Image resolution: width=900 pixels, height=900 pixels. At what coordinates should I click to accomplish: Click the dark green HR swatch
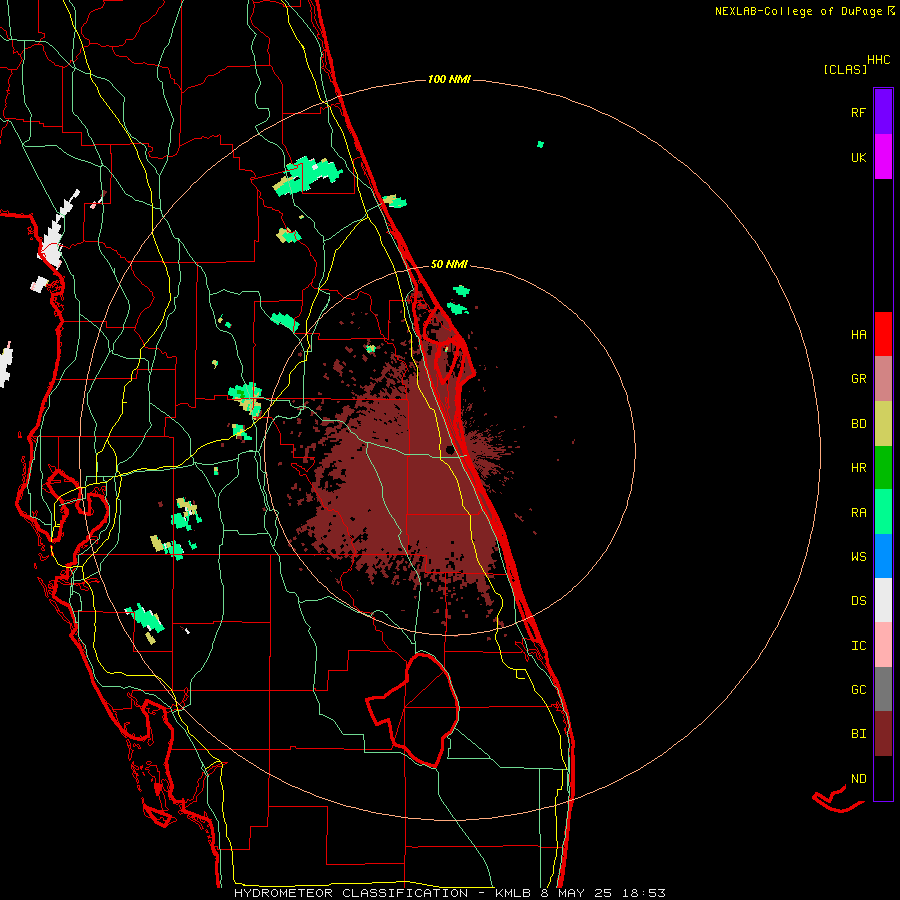click(883, 467)
